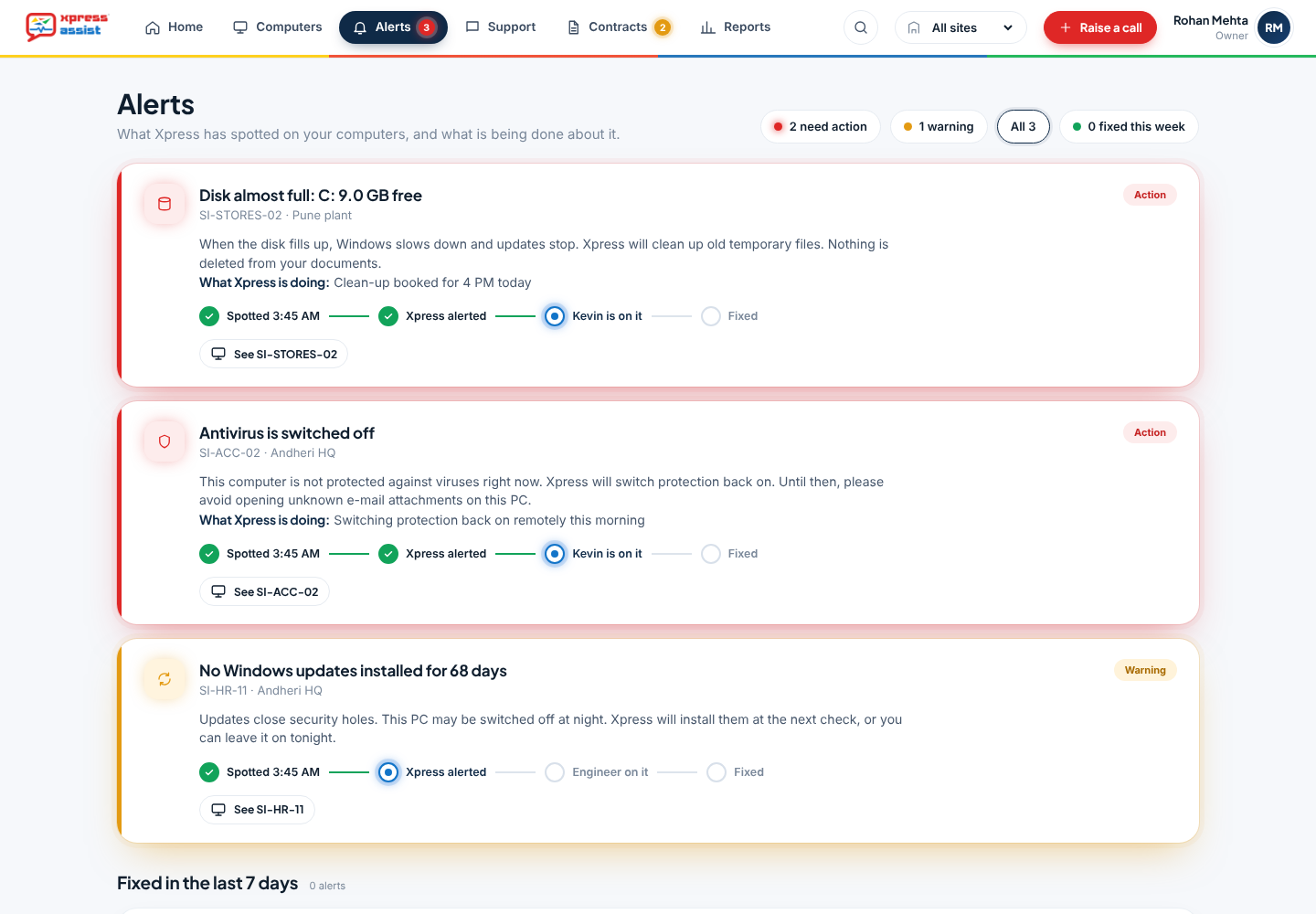Click the Spotted checkmark on SI-HR-11 alert
Image resolution: width=1316 pixels, height=914 pixels.
click(x=209, y=772)
